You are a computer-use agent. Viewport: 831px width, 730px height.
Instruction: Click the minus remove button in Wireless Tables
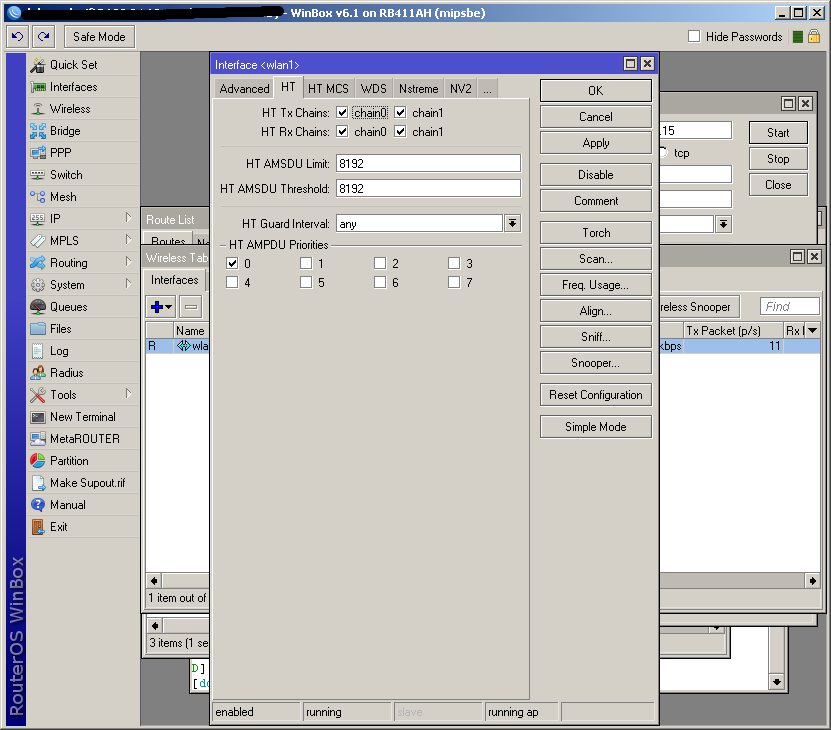(x=191, y=306)
